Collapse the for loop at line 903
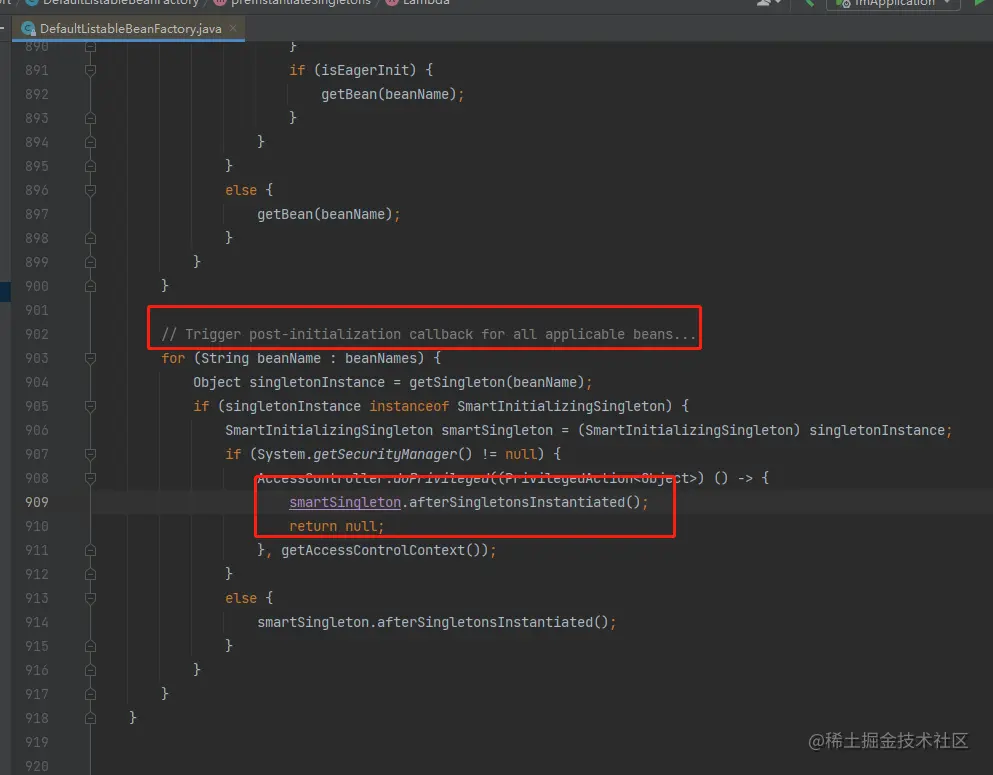This screenshot has width=993, height=775. point(91,358)
